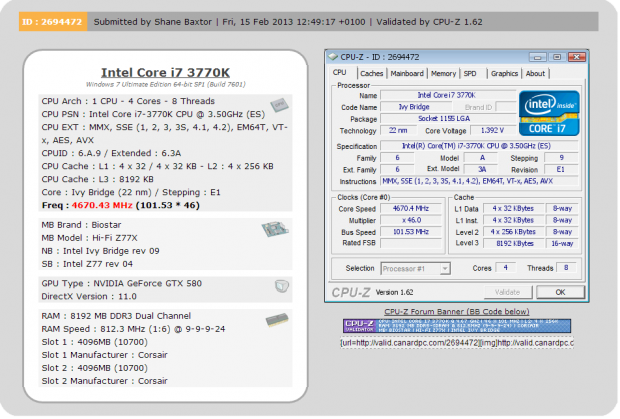Switch to the Caches tab

pyautogui.click(x=371, y=74)
